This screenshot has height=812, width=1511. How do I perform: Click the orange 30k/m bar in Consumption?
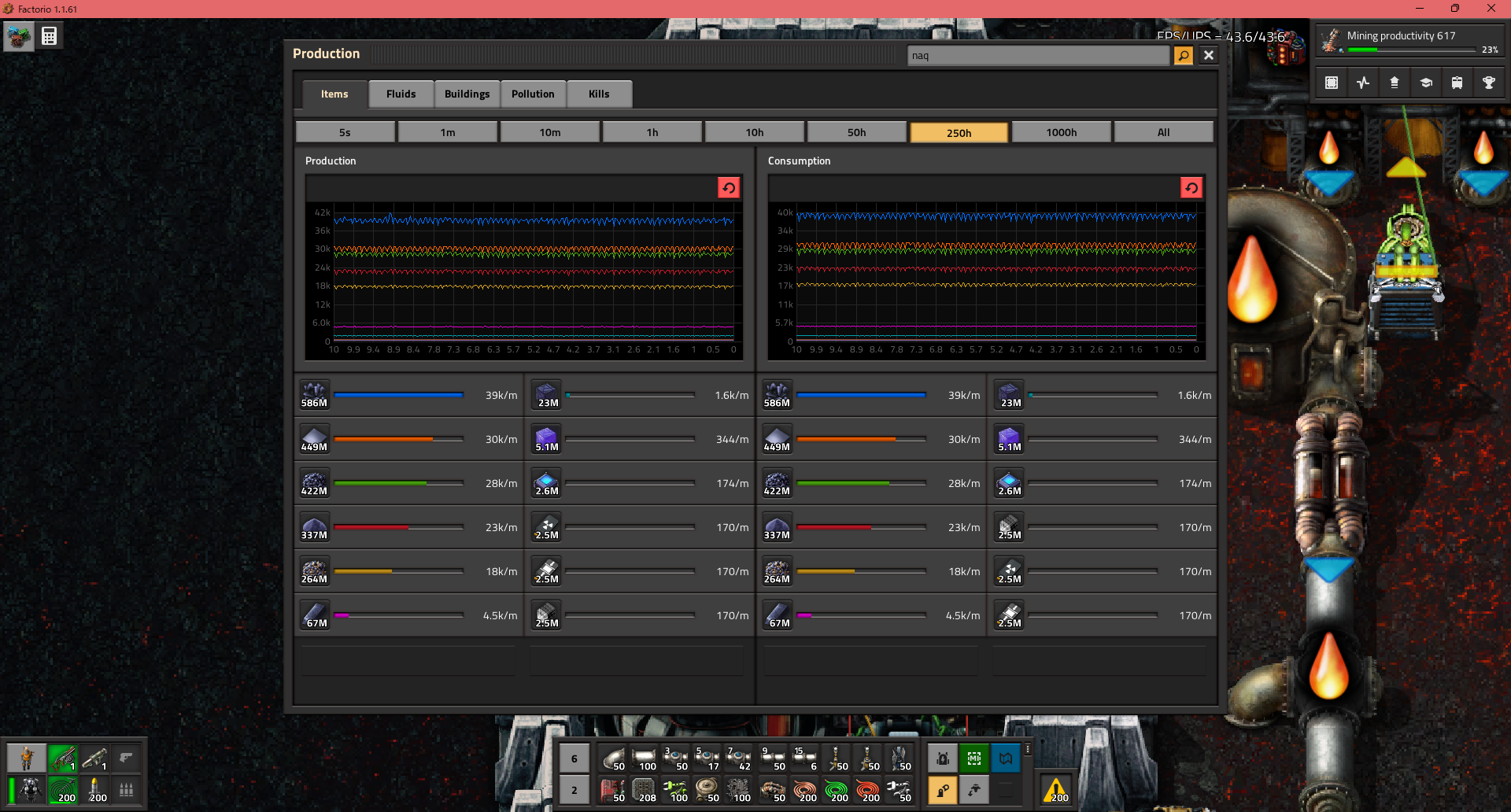coord(861,439)
